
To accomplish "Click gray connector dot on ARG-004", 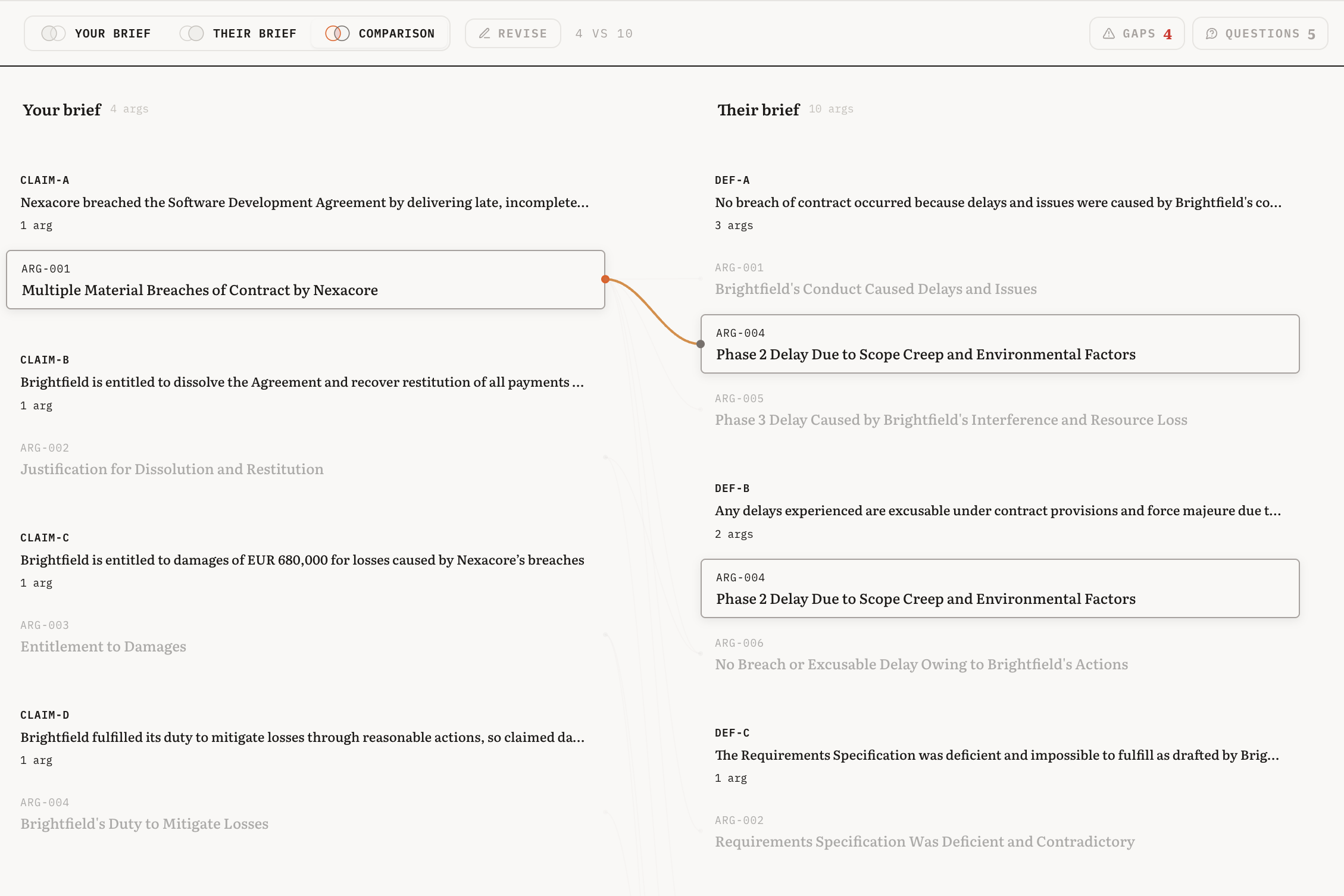I will click(x=701, y=344).
